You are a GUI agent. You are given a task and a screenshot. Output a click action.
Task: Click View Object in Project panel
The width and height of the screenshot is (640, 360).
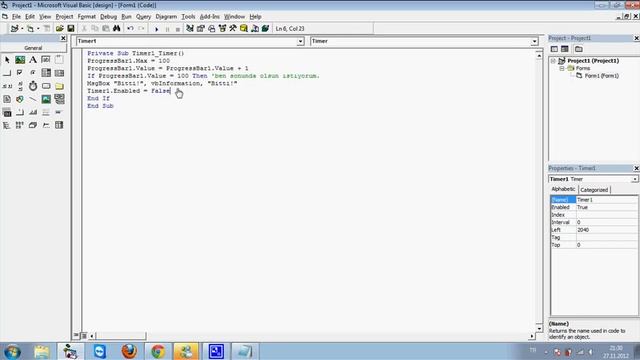(565, 49)
